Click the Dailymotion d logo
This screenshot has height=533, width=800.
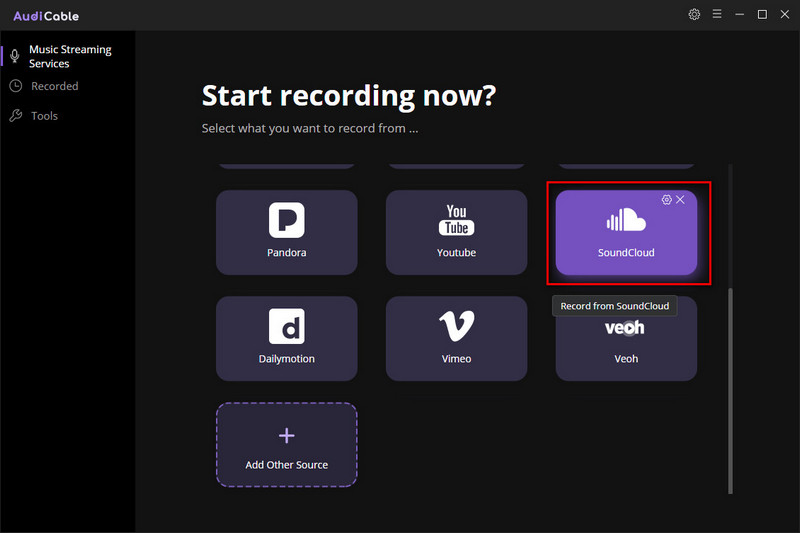click(287, 326)
